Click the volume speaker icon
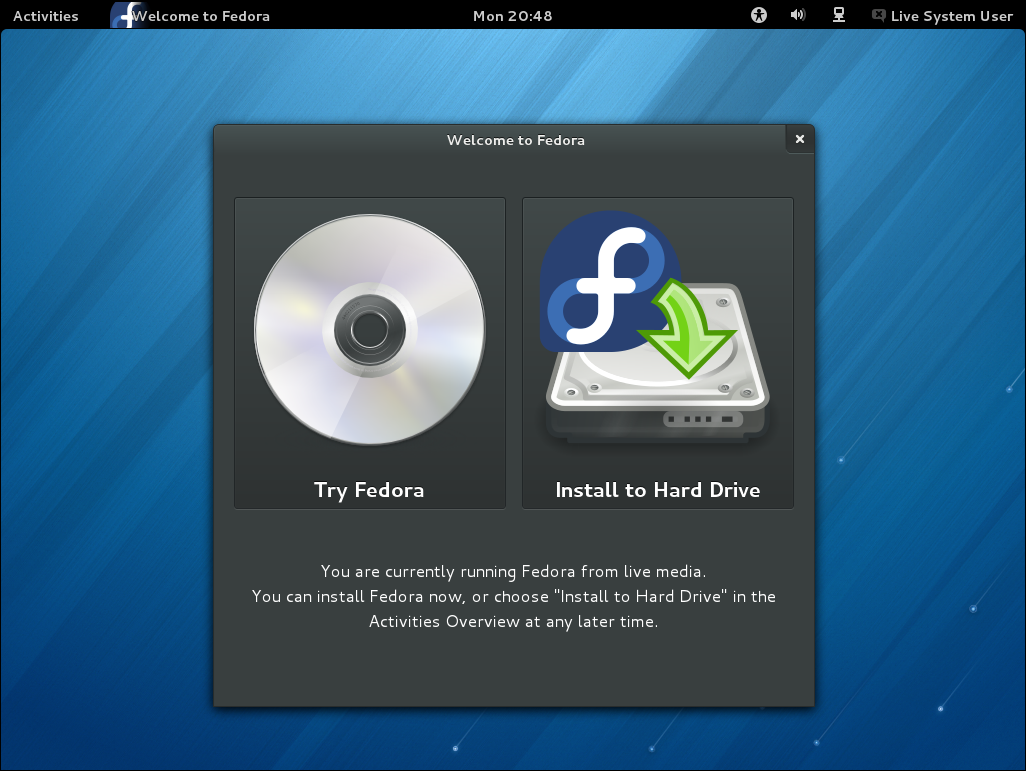Screen dimensions: 1026x771 tap(798, 16)
